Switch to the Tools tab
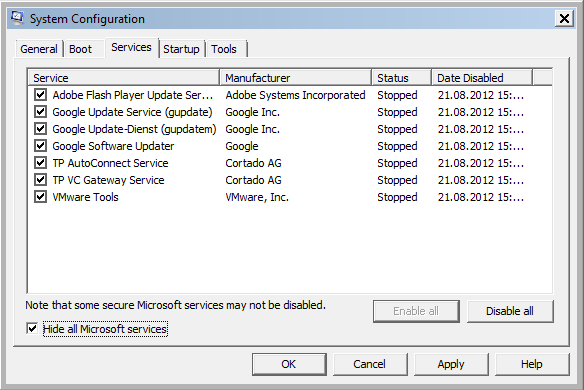584x390 pixels. tap(224, 49)
